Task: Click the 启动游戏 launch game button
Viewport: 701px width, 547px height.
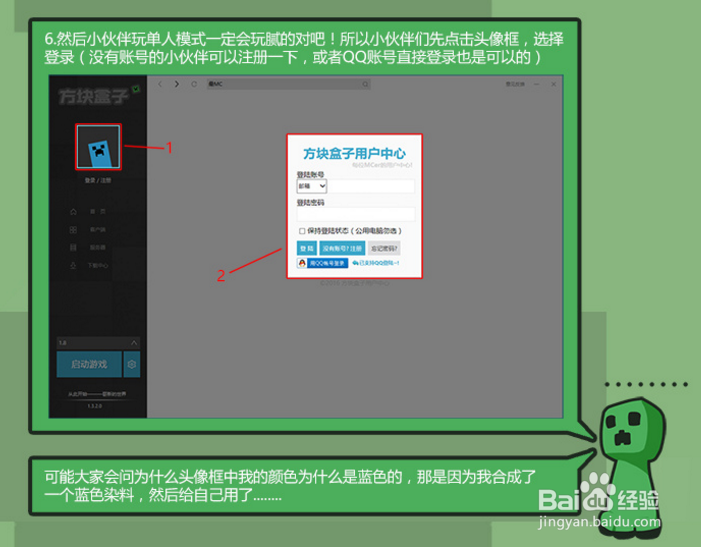Action: click(x=89, y=364)
